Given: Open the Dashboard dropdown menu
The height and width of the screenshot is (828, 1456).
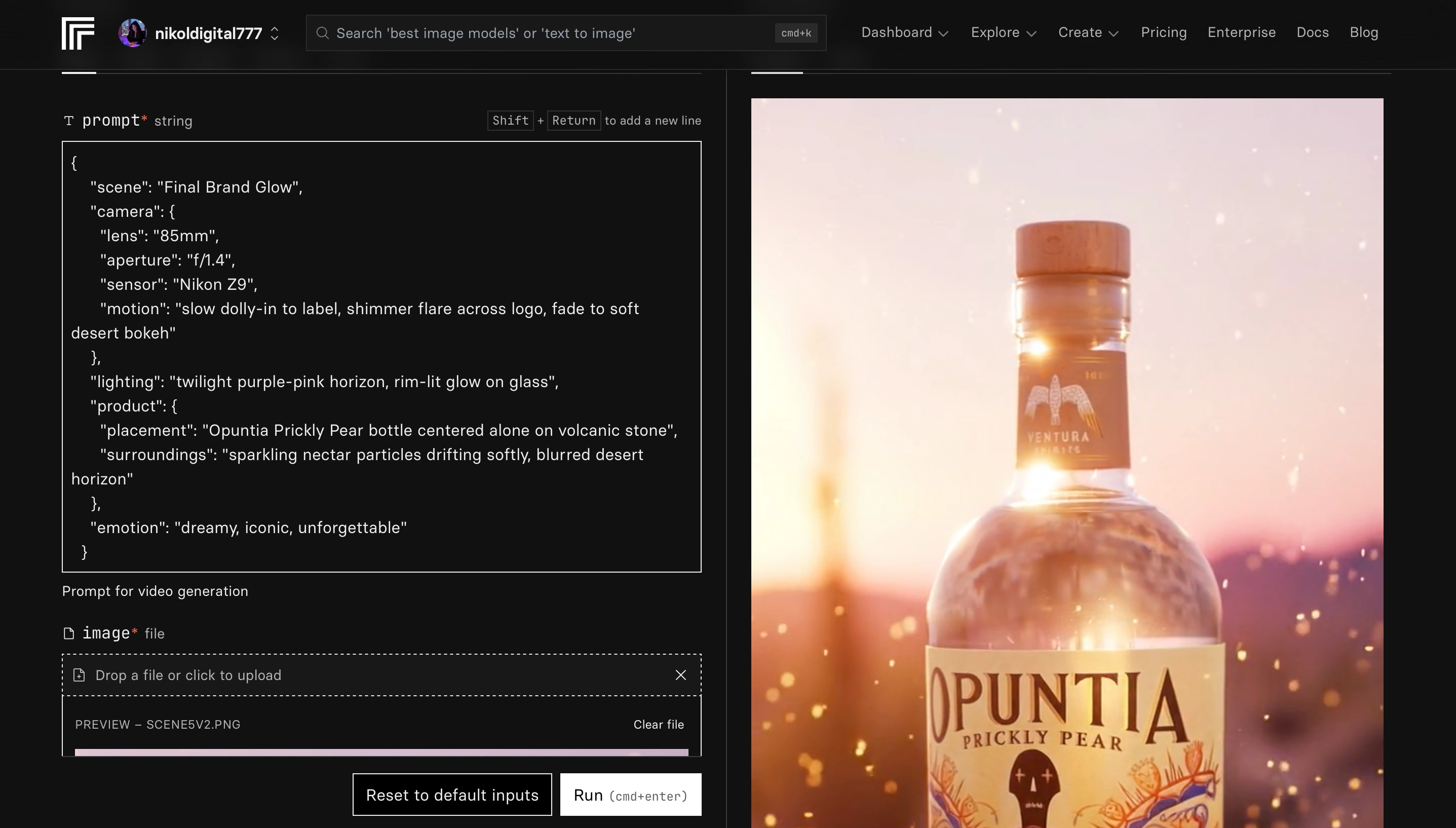Looking at the screenshot, I should pyautogui.click(x=904, y=33).
